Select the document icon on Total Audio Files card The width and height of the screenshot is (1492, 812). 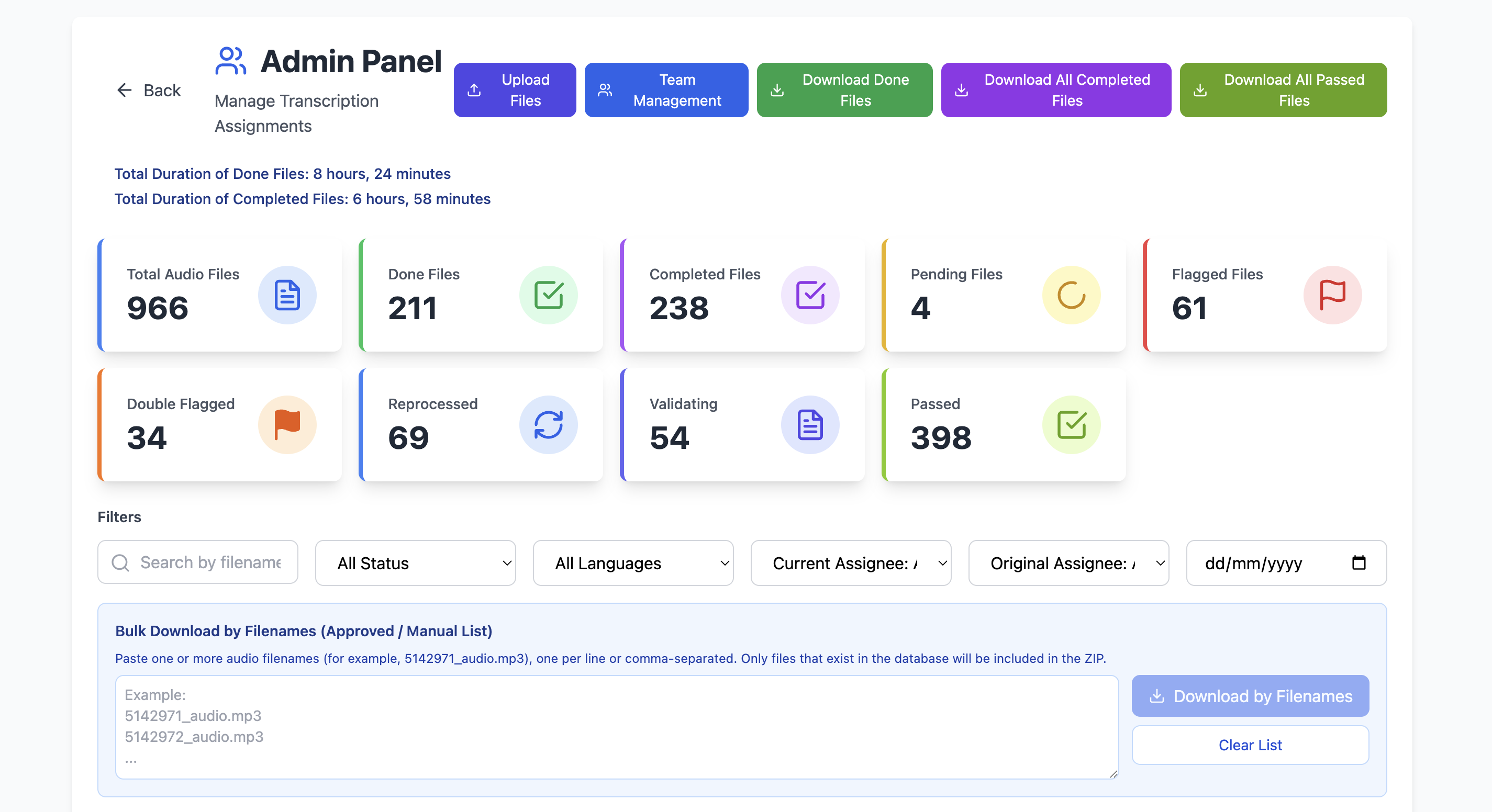[x=287, y=295]
